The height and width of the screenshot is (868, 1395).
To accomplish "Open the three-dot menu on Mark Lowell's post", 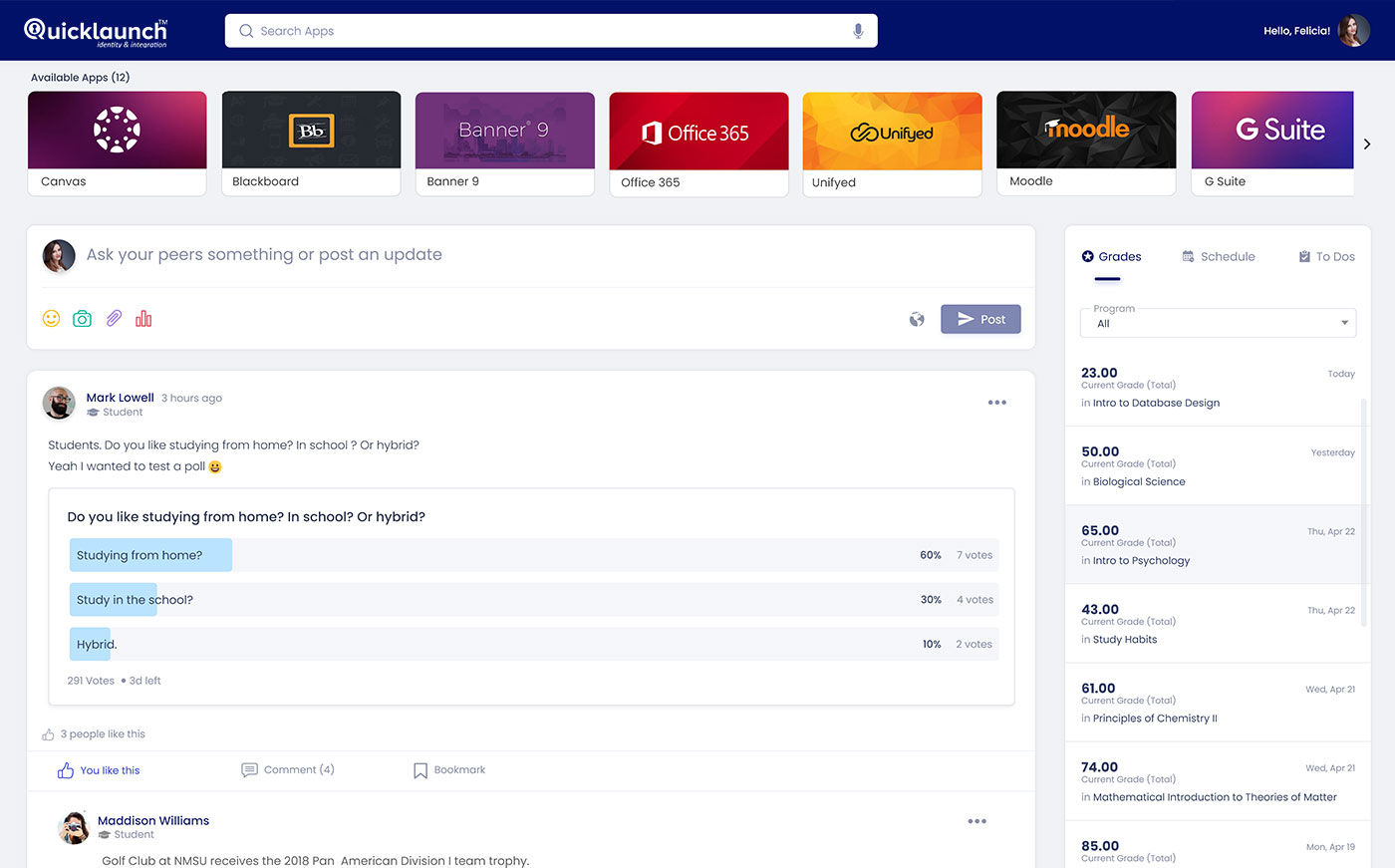I will [997, 403].
